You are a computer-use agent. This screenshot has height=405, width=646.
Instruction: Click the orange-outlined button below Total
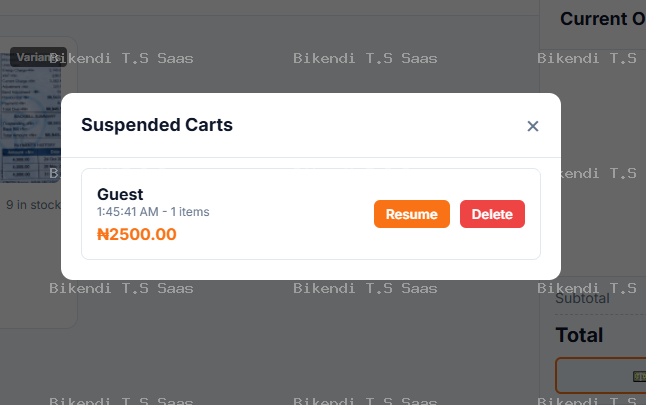[x=601, y=375]
